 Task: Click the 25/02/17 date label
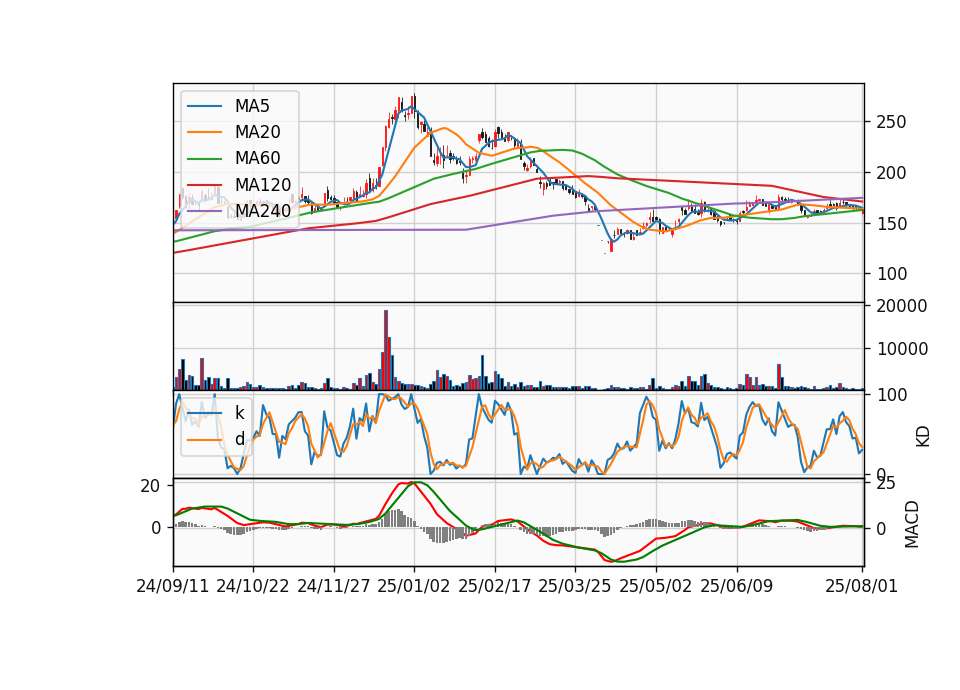point(495,586)
